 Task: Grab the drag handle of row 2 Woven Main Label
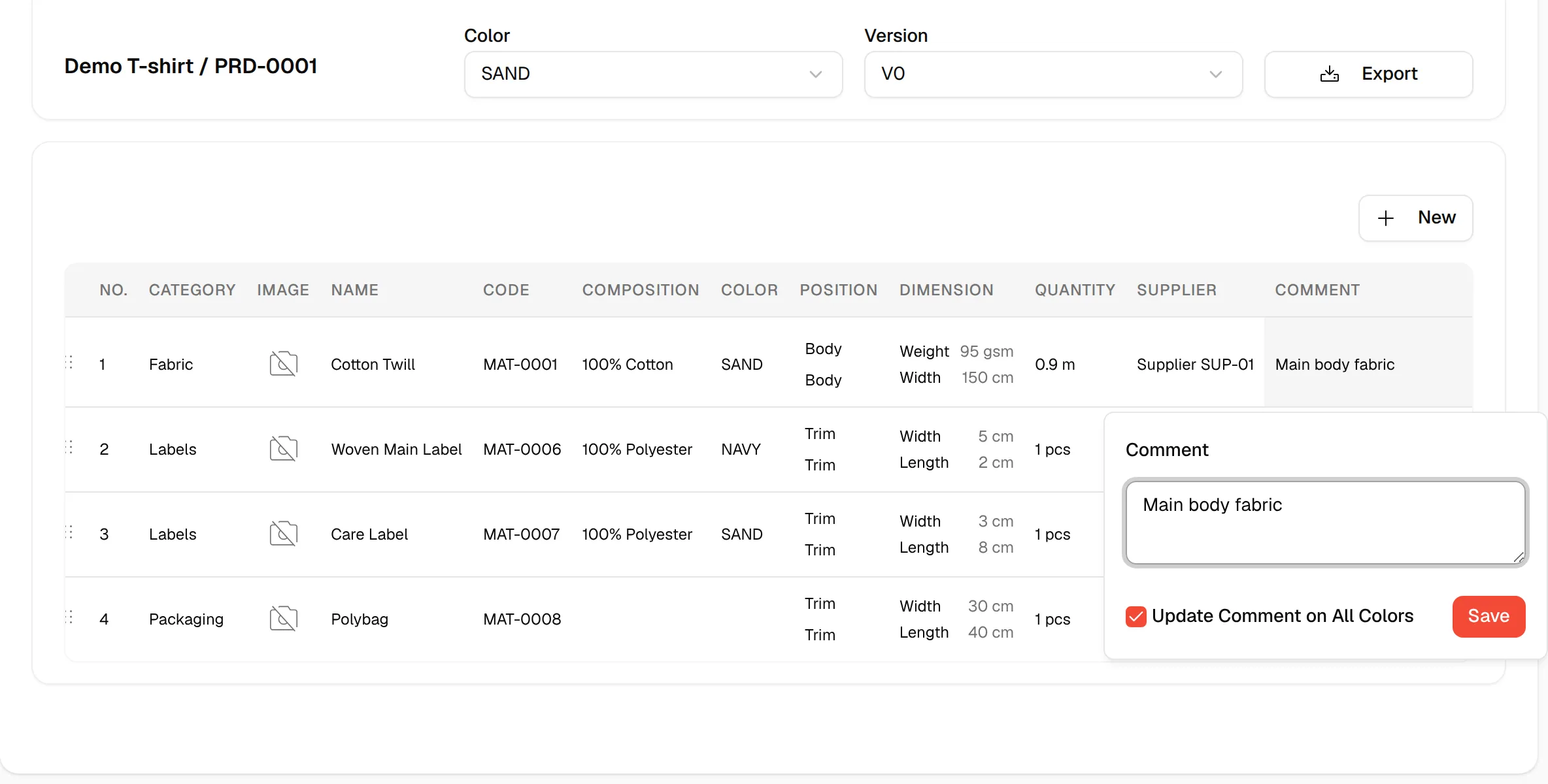[69, 448]
